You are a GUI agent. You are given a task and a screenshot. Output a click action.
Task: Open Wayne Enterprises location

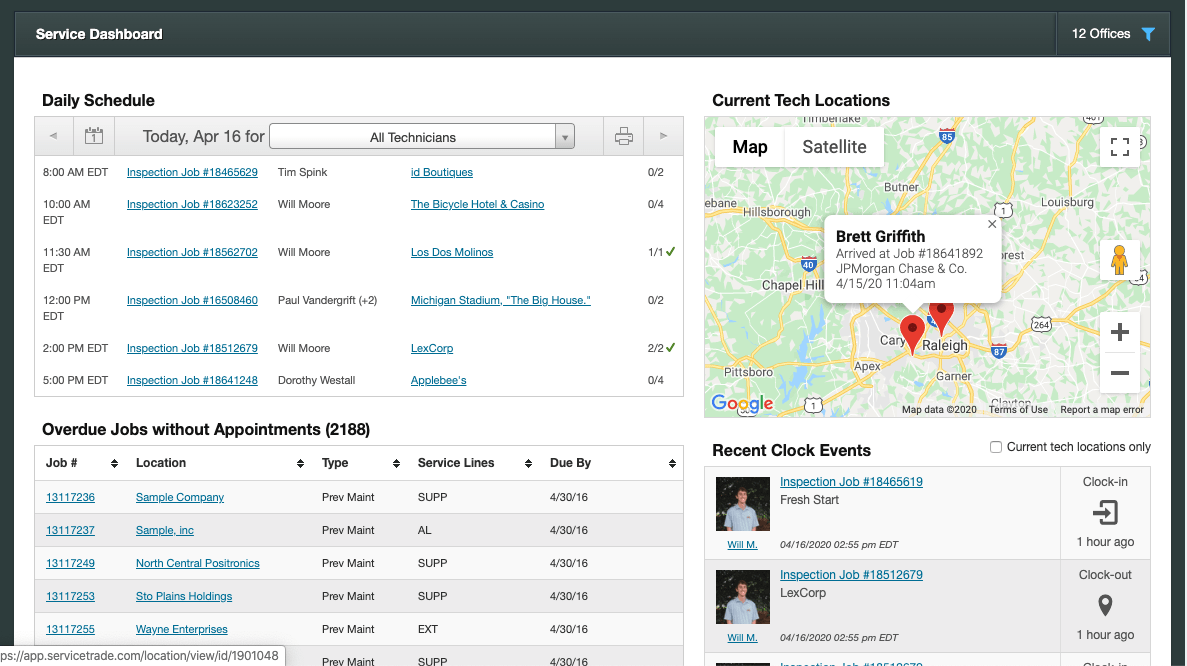(x=182, y=629)
